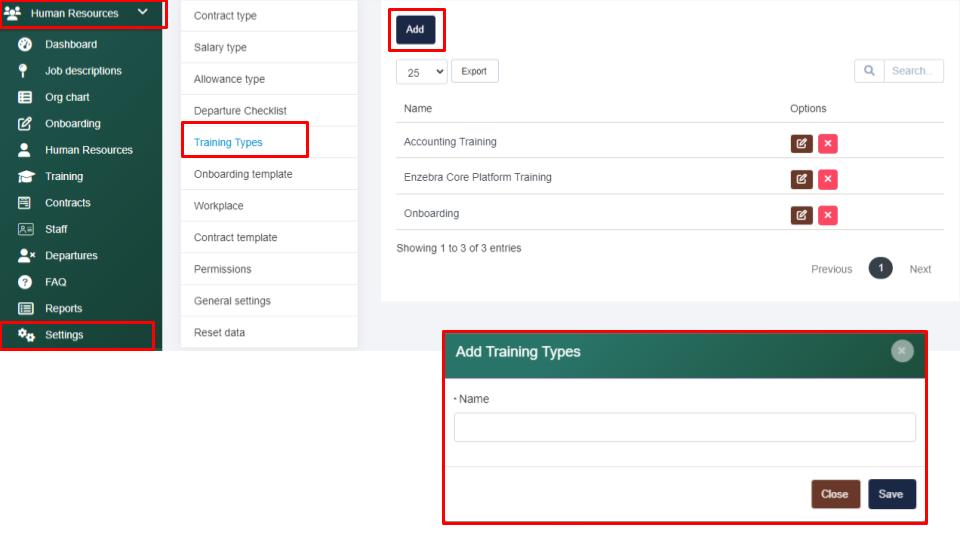Click the Dashboard gauge icon in sidebar
This screenshot has width=960, height=540.
pyautogui.click(x=25, y=45)
